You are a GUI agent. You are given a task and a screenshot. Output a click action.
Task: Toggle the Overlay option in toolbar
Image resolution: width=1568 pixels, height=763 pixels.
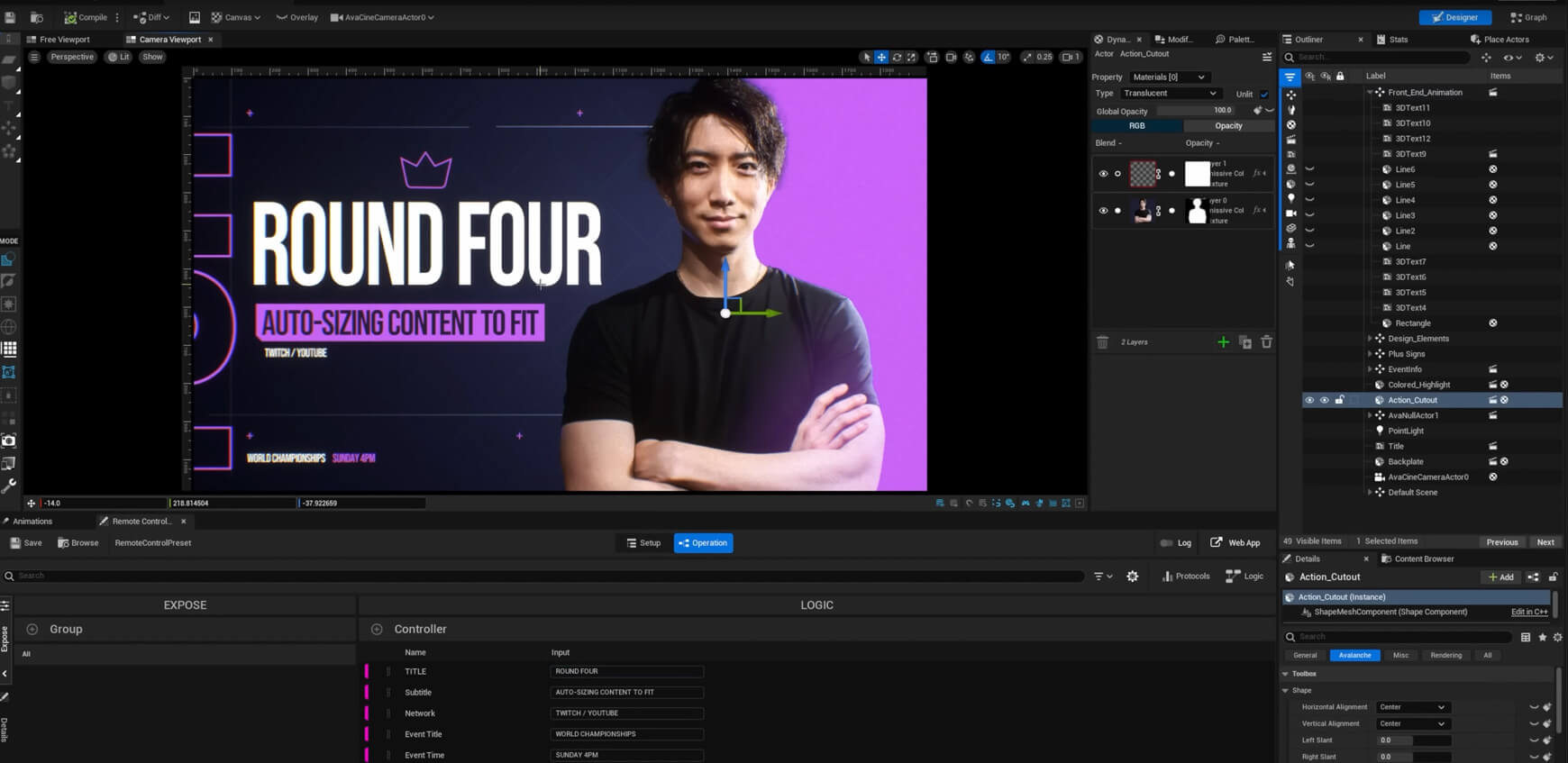296,17
